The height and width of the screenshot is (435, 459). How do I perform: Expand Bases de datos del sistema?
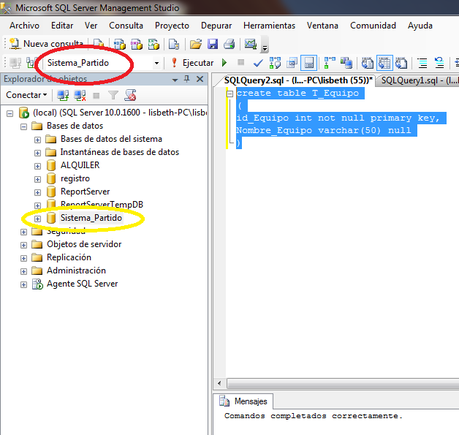point(37,140)
